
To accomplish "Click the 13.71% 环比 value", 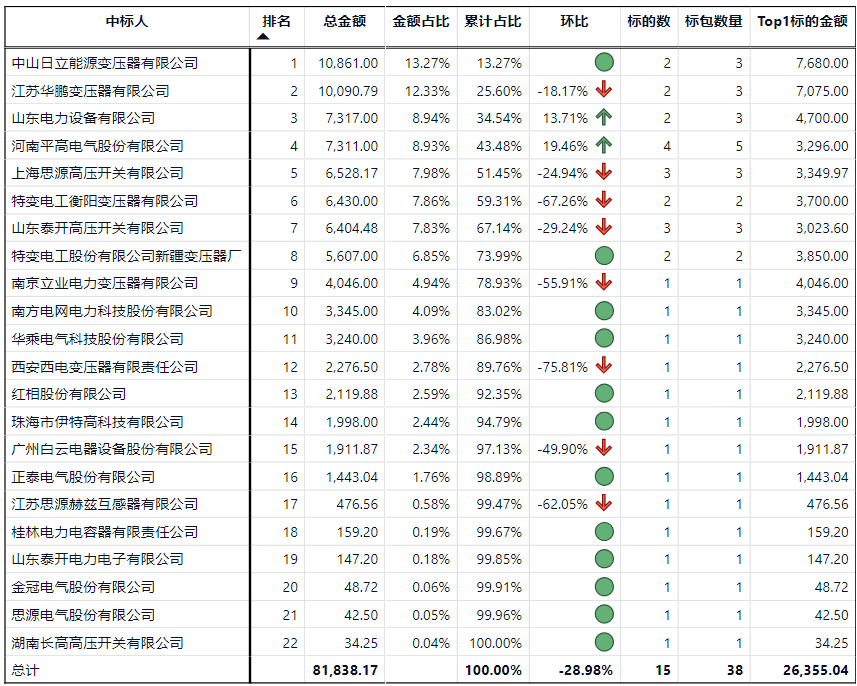I will pyautogui.click(x=565, y=118).
